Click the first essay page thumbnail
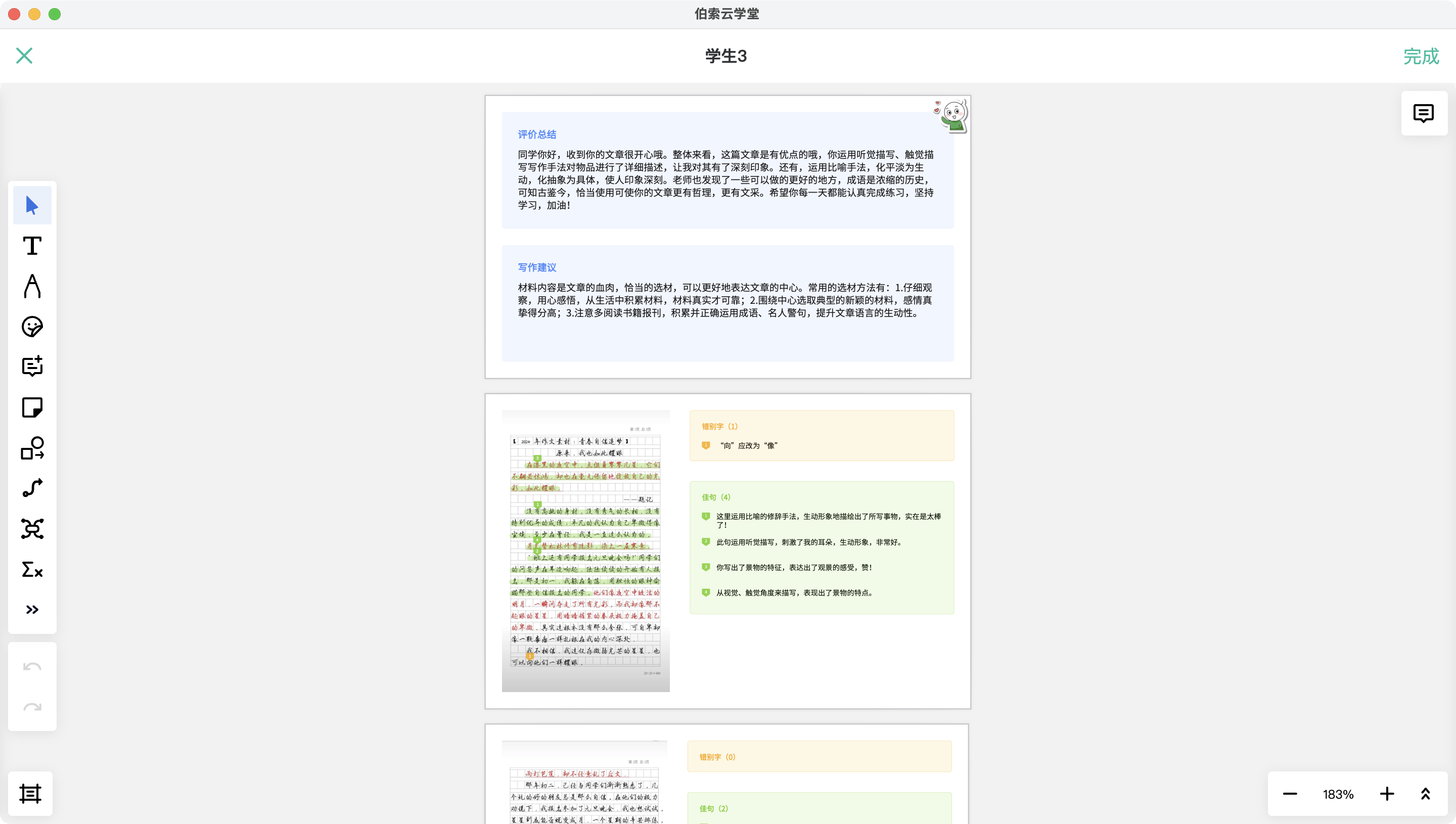1456x824 pixels. click(585, 551)
